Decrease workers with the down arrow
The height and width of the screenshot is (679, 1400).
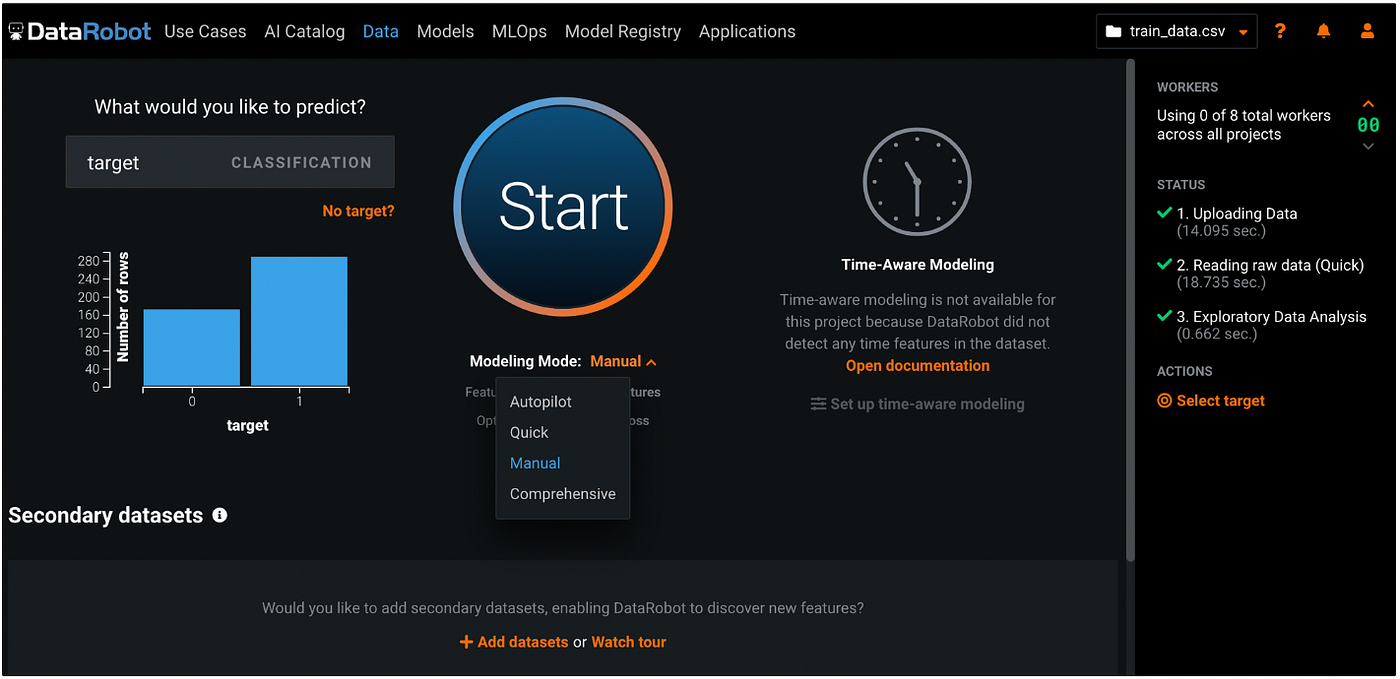click(1368, 147)
